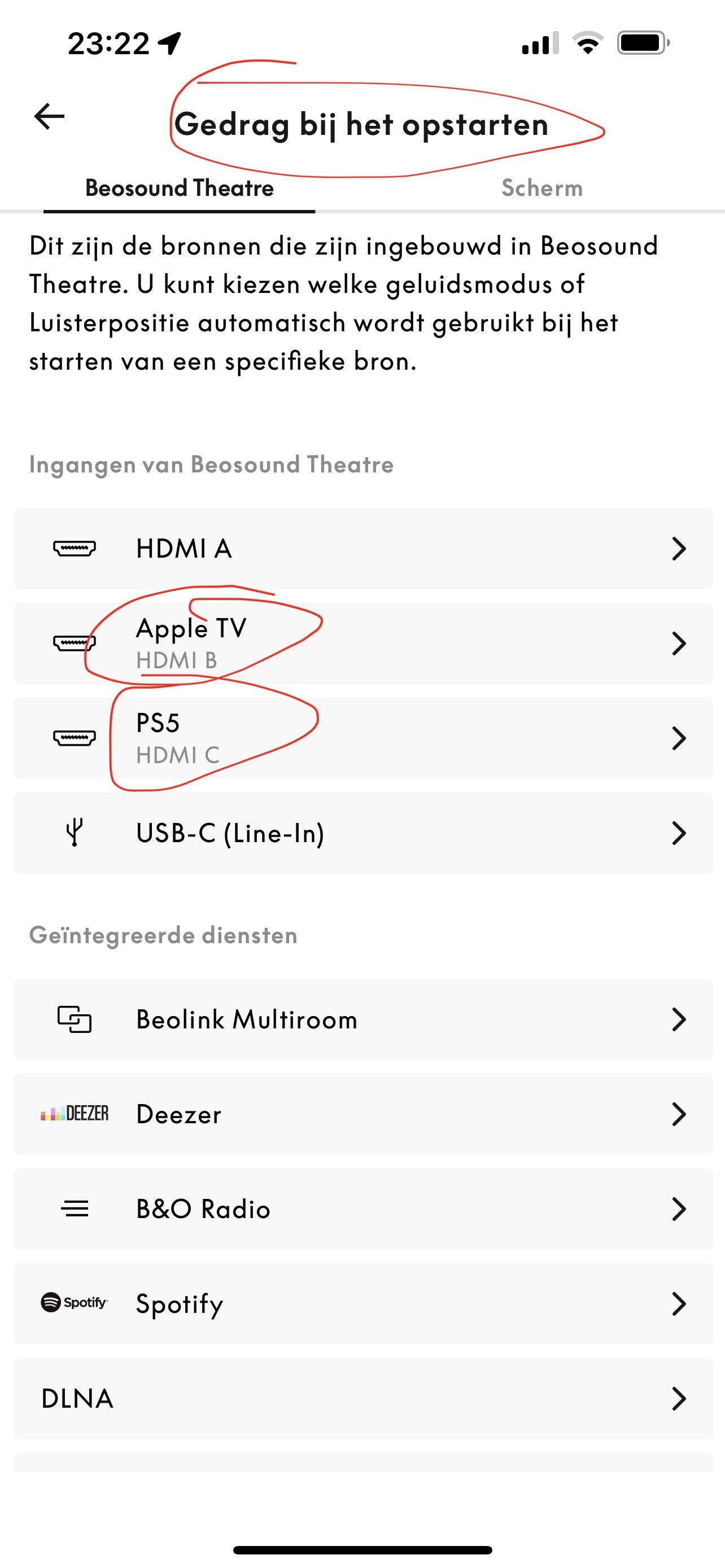Tap the HDMI A port icon
Image resolution: width=725 pixels, height=1568 pixels.
tap(75, 549)
